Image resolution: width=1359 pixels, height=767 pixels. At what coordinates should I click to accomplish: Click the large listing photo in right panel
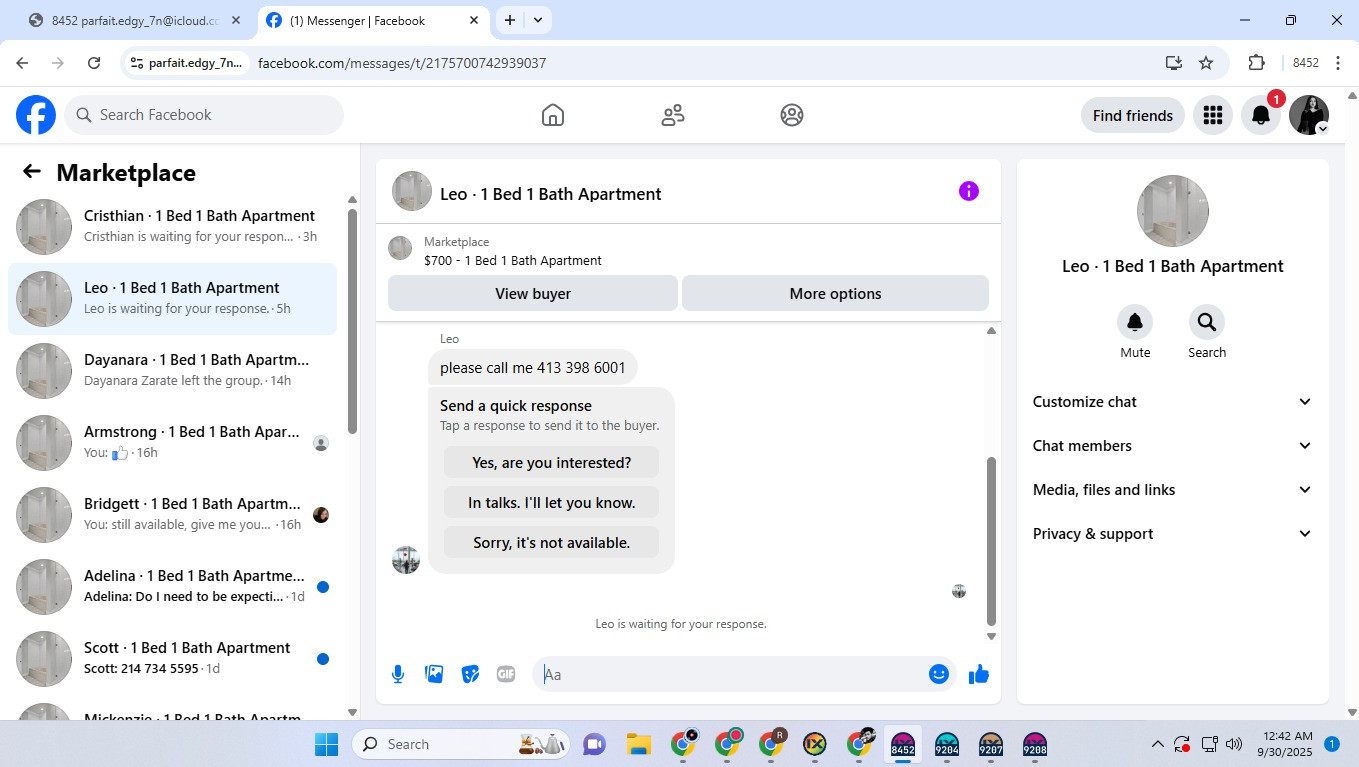pos(1173,211)
